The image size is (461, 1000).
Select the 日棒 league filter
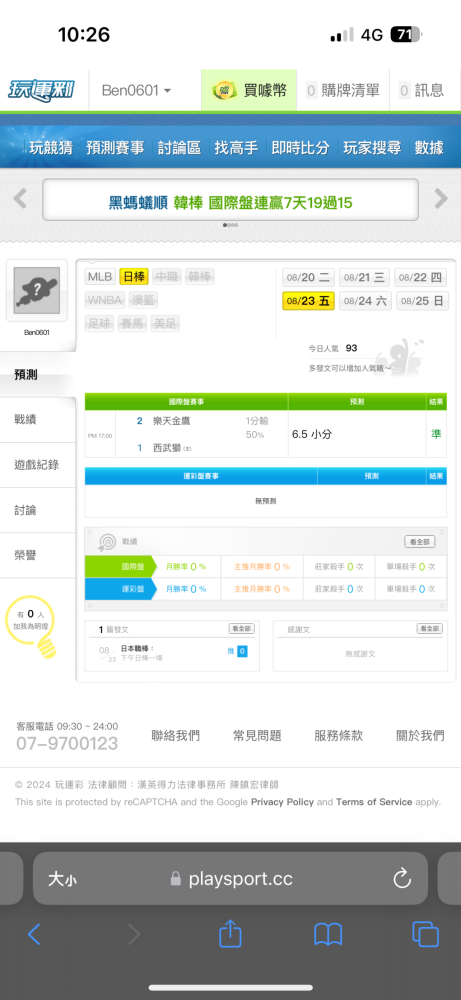coord(134,277)
